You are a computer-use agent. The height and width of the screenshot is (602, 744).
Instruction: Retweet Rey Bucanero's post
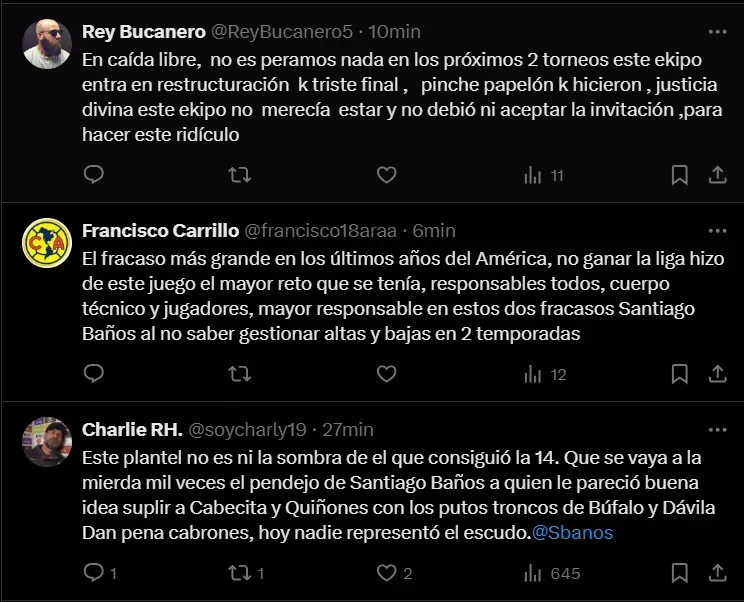(x=240, y=175)
